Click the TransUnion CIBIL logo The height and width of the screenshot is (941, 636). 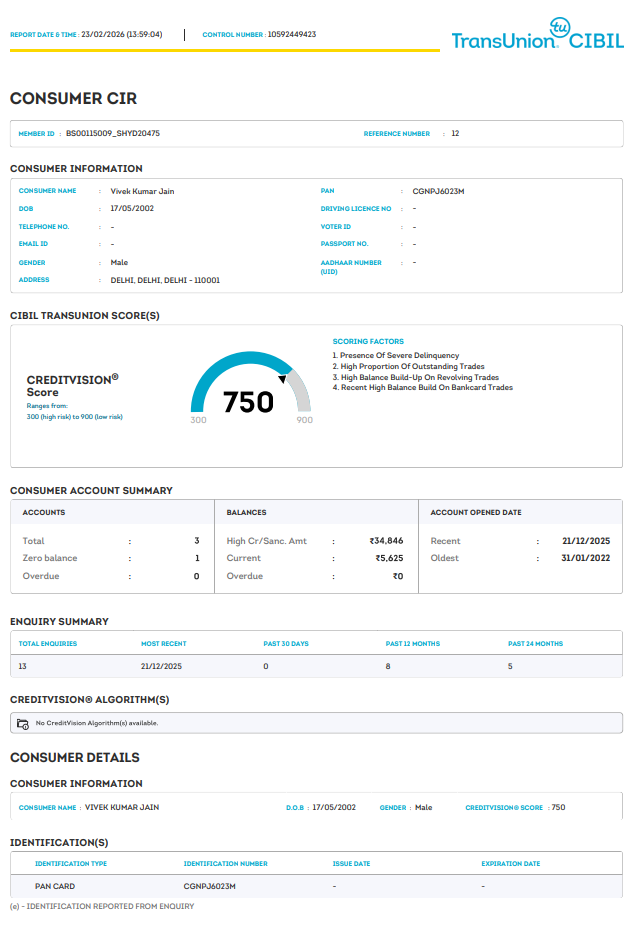[x=538, y=34]
